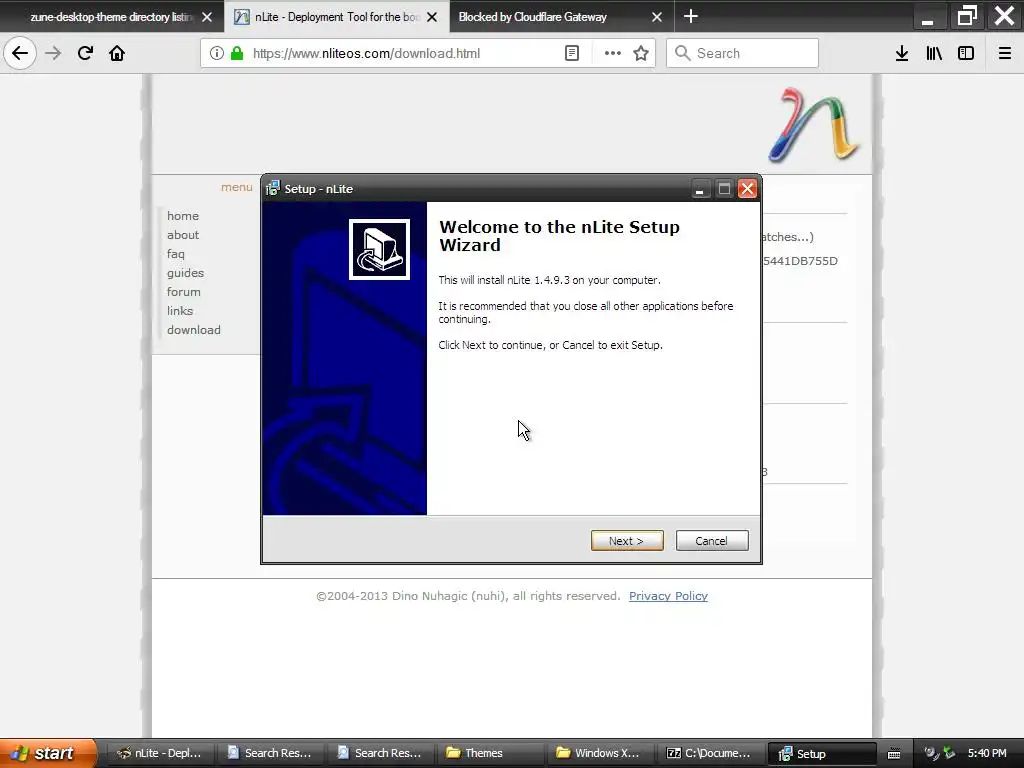Close the Setup - nLite dialog
Image resolution: width=1024 pixels, height=768 pixels.
click(x=747, y=189)
